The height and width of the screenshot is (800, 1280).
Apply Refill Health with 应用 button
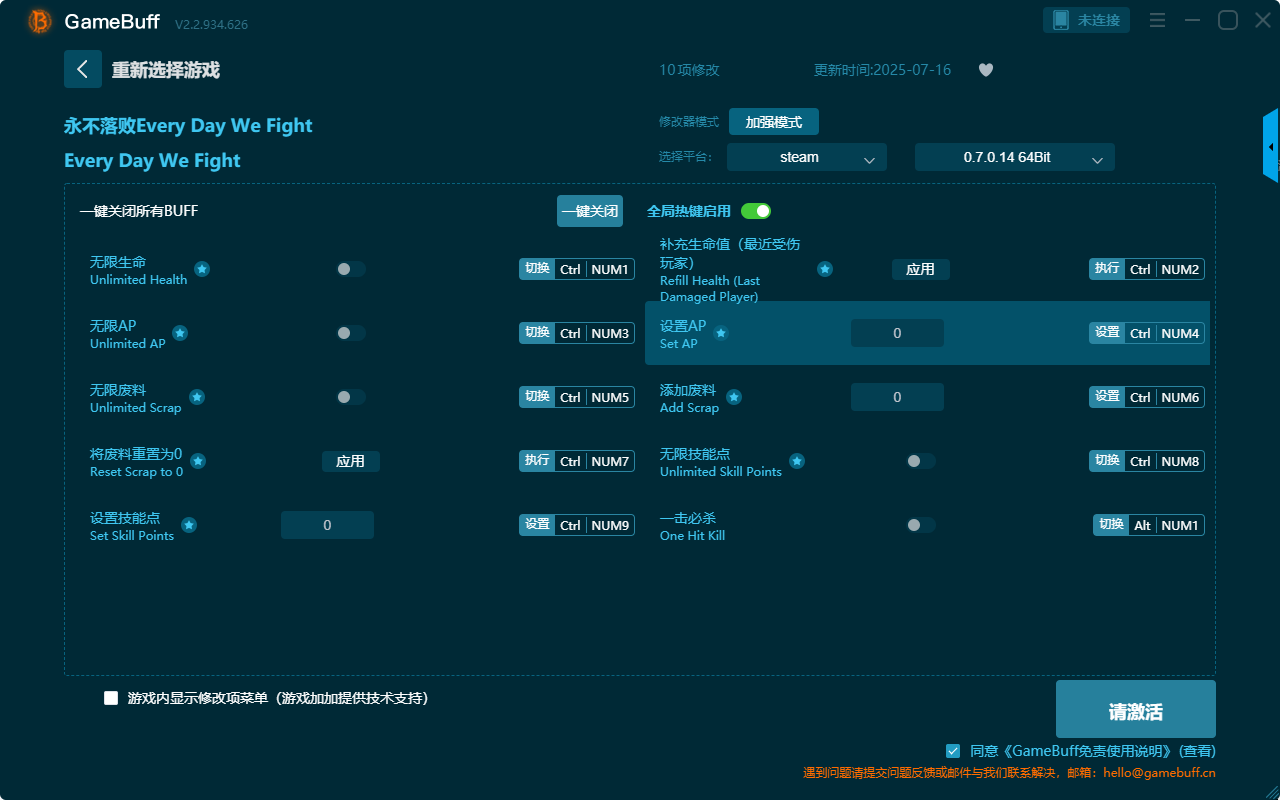click(921, 269)
